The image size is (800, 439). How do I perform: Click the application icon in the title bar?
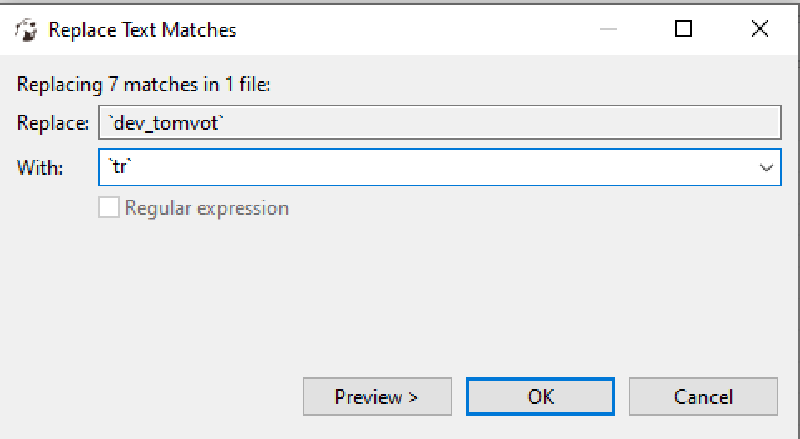point(26,30)
